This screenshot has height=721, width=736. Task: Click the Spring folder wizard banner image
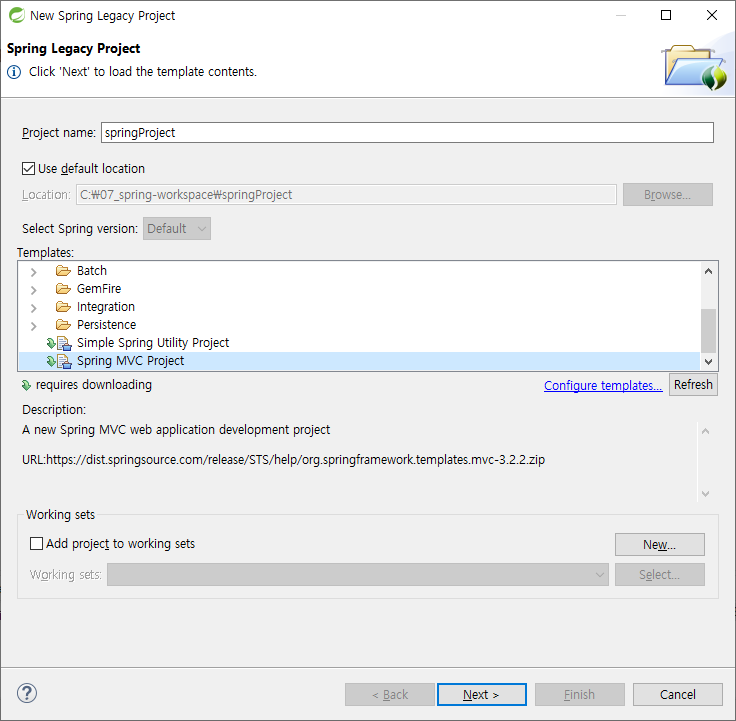point(695,67)
